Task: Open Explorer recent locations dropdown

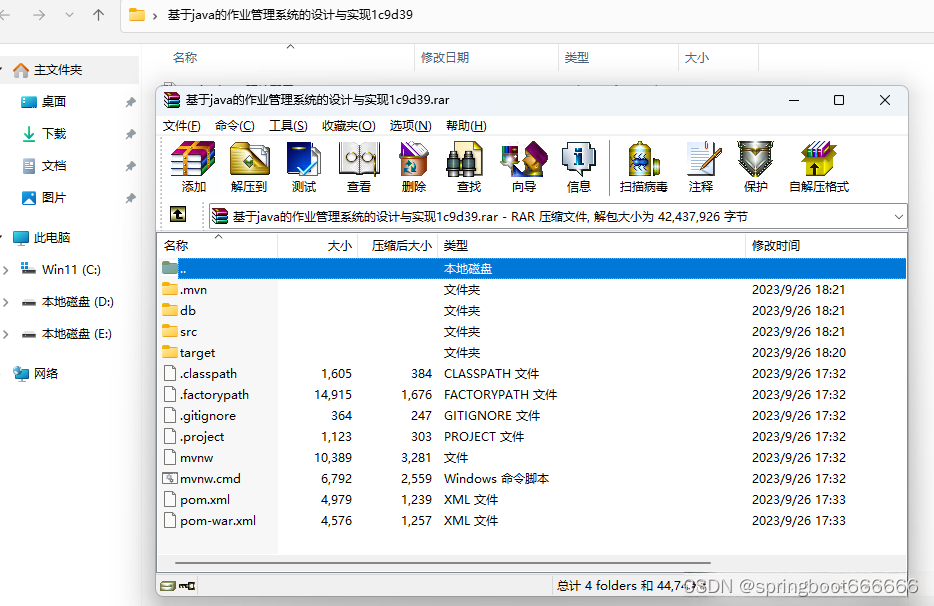Action: pos(70,15)
